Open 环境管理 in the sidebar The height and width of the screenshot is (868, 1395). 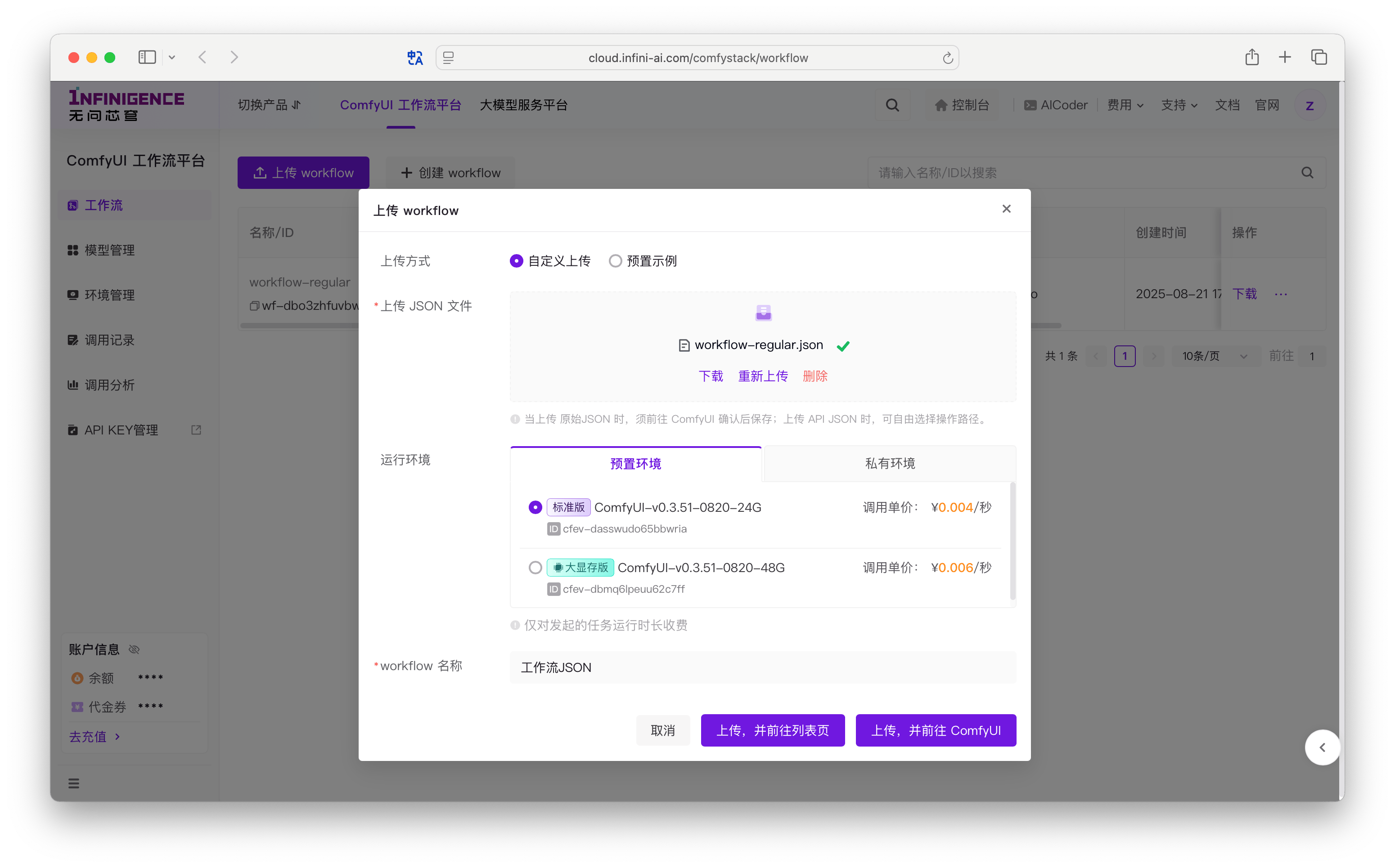click(x=135, y=295)
